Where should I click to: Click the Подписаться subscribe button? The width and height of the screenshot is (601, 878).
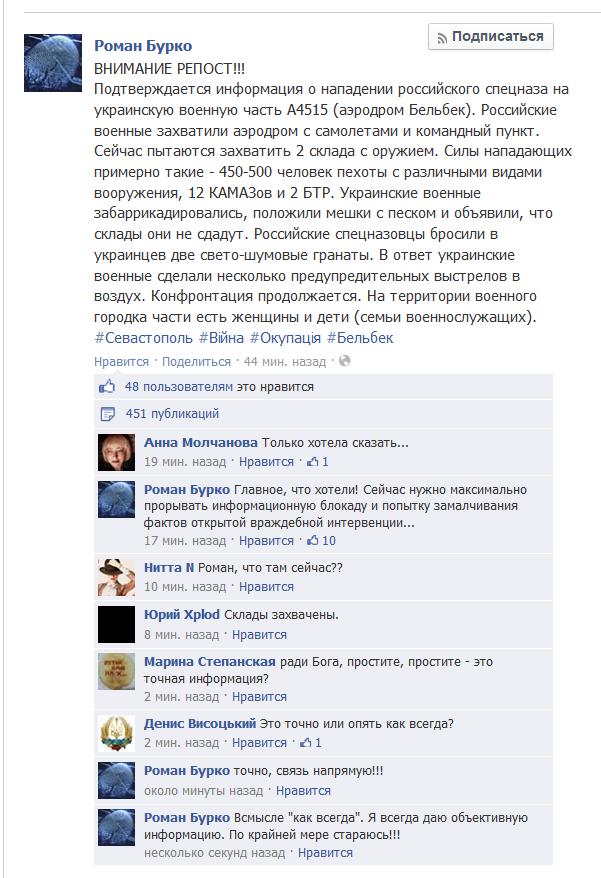pyautogui.click(x=491, y=37)
